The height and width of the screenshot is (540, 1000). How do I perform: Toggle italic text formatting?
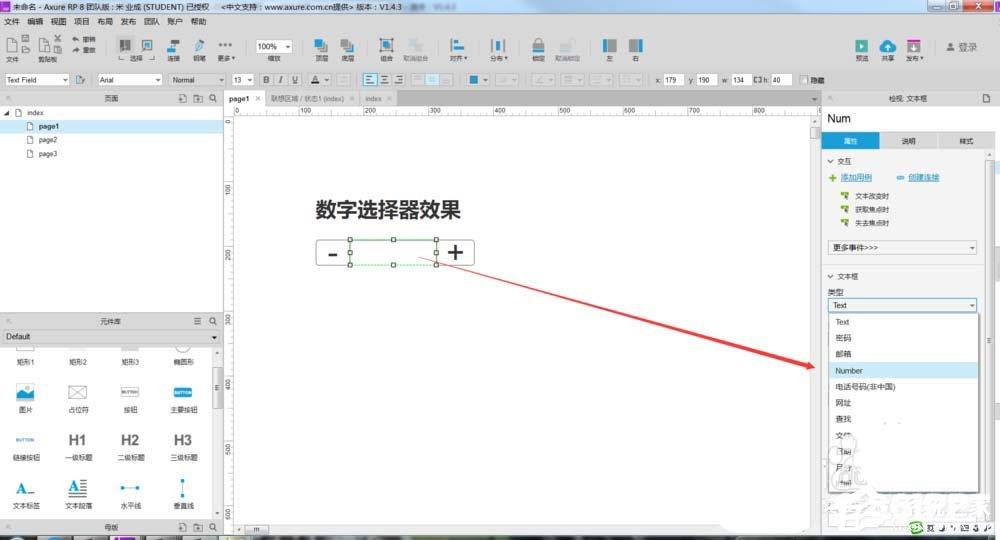pyautogui.click(x=280, y=80)
